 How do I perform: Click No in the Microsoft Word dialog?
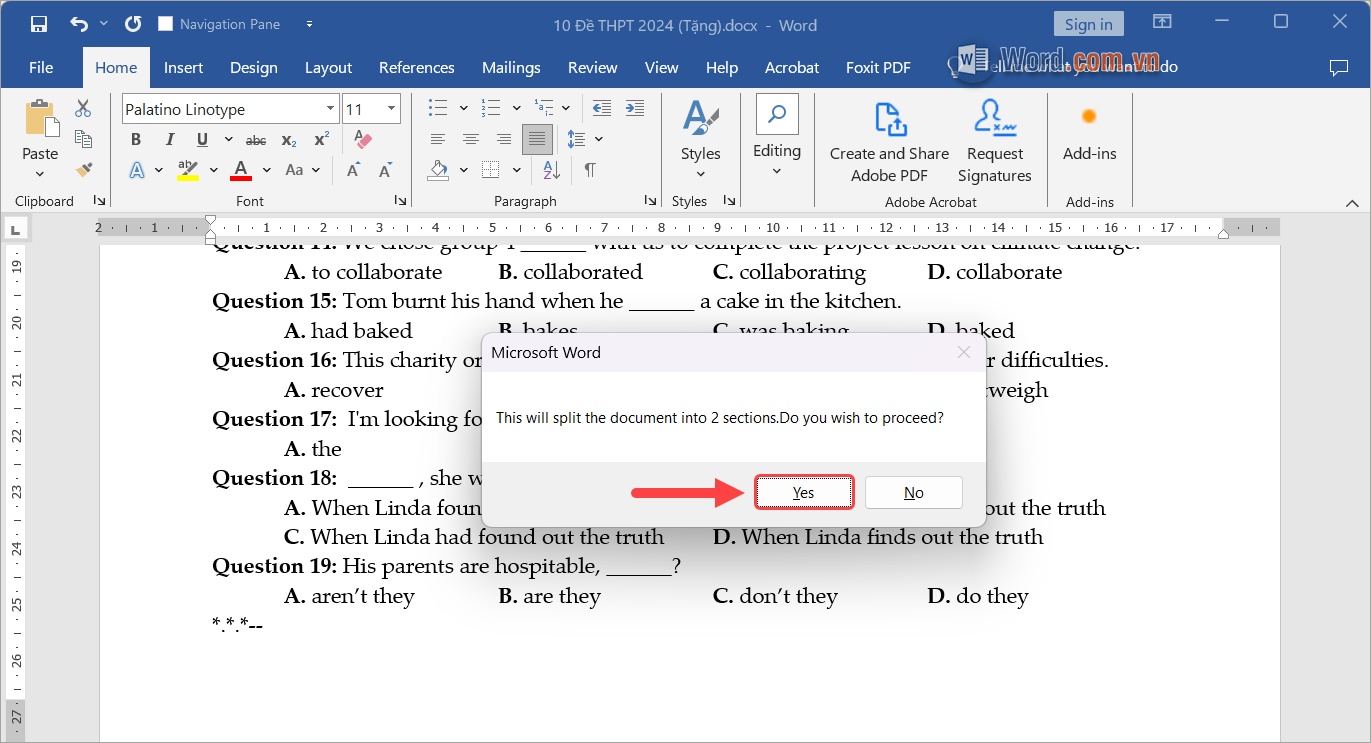(913, 492)
